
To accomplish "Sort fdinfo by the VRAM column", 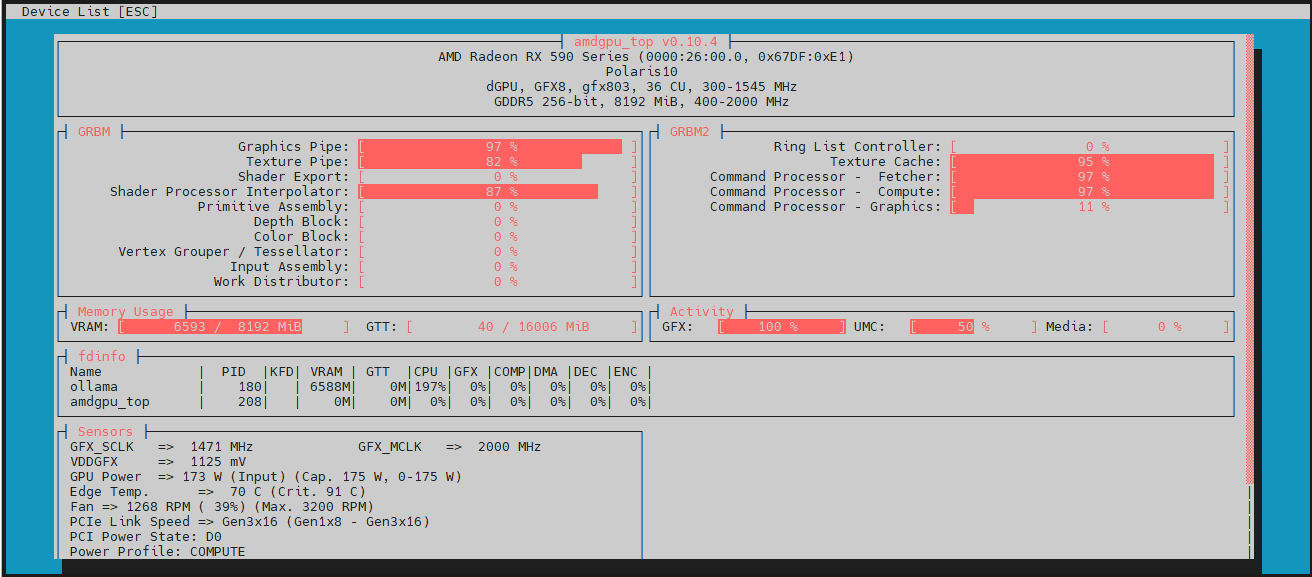I will [x=325, y=372].
